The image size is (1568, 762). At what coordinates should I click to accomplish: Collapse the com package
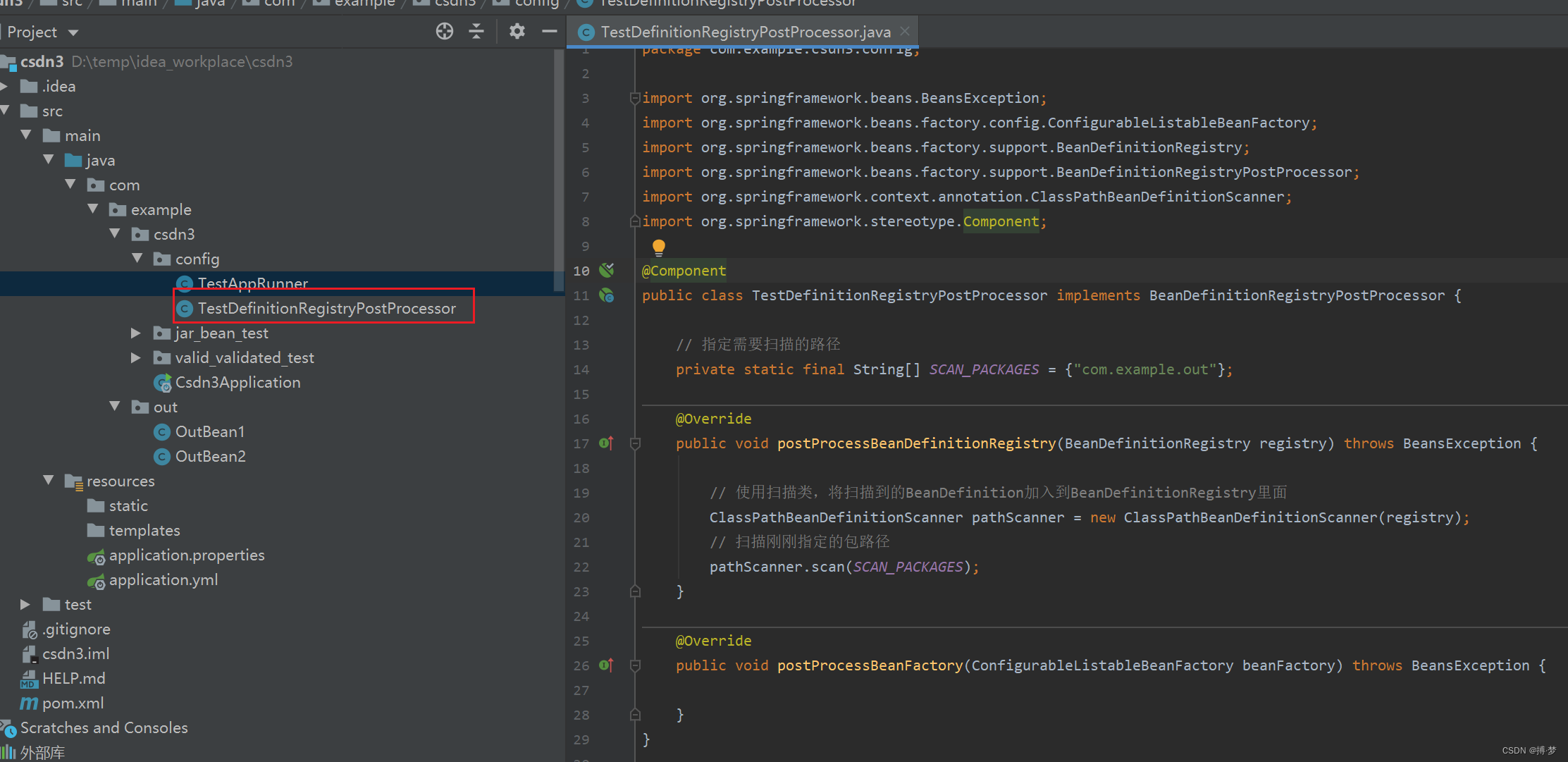pos(70,184)
